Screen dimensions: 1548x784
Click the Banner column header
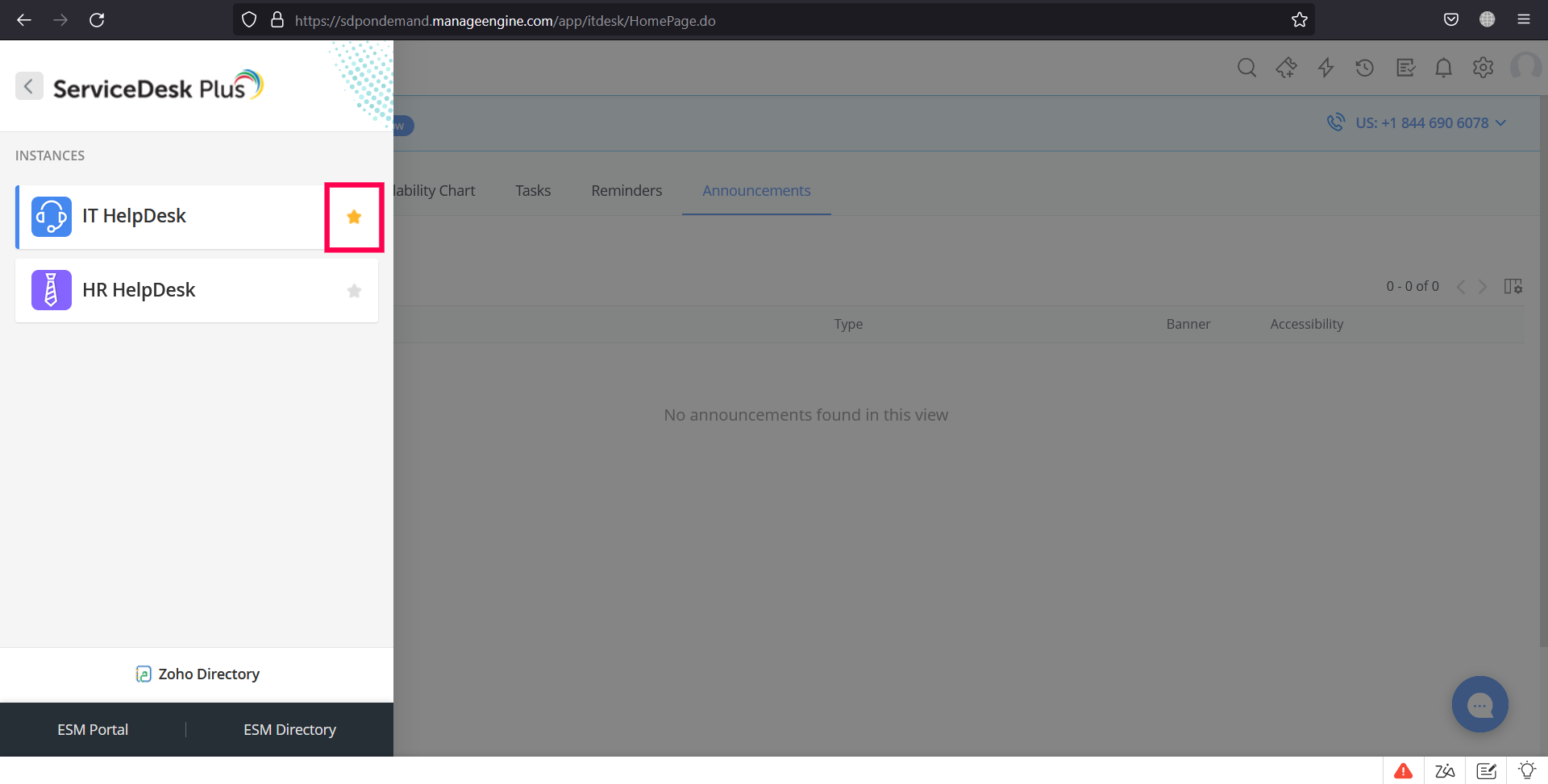pyautogui.click(x=1188, y=324)
